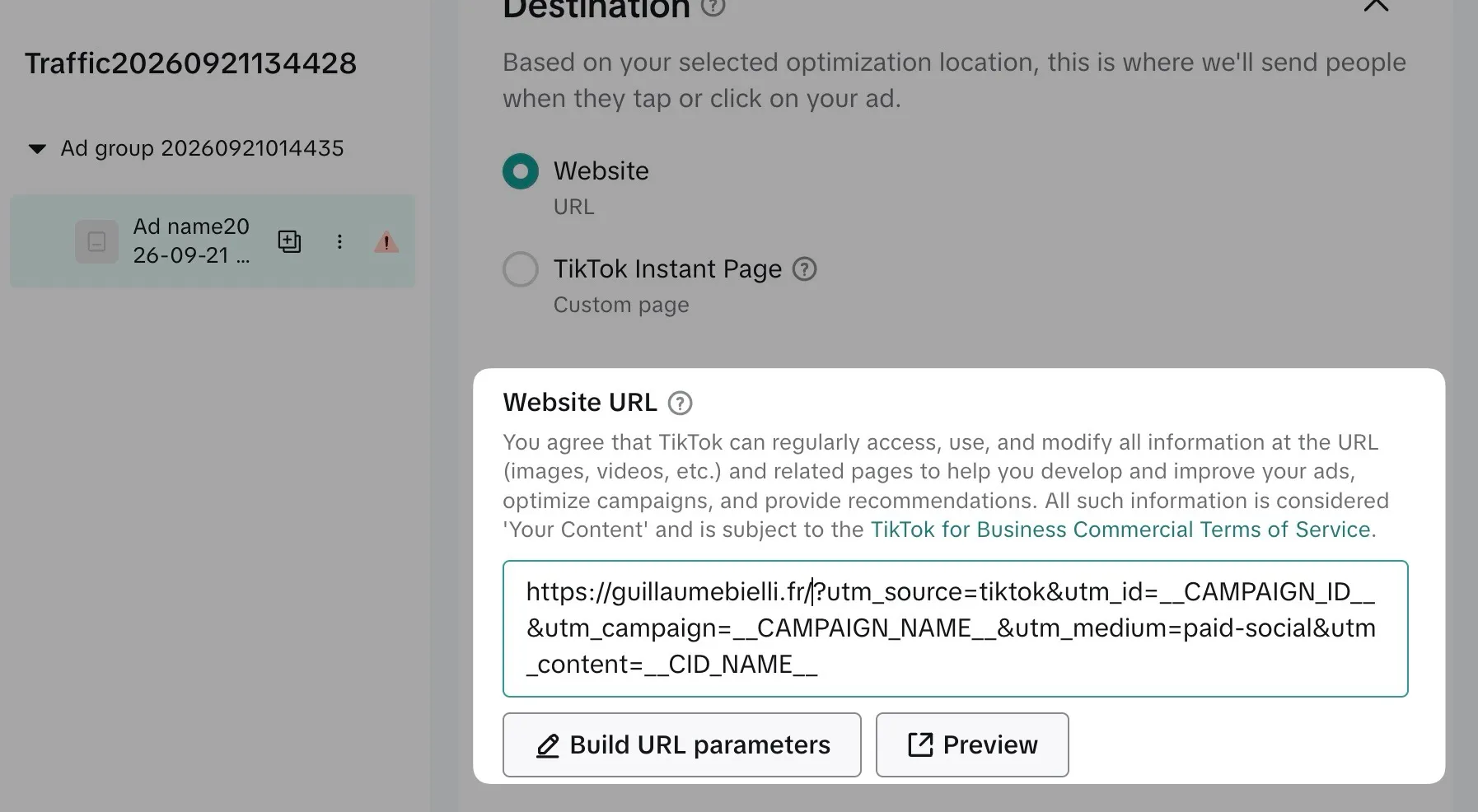Click the Ad group 20260921014435 label

coord(202,148)
